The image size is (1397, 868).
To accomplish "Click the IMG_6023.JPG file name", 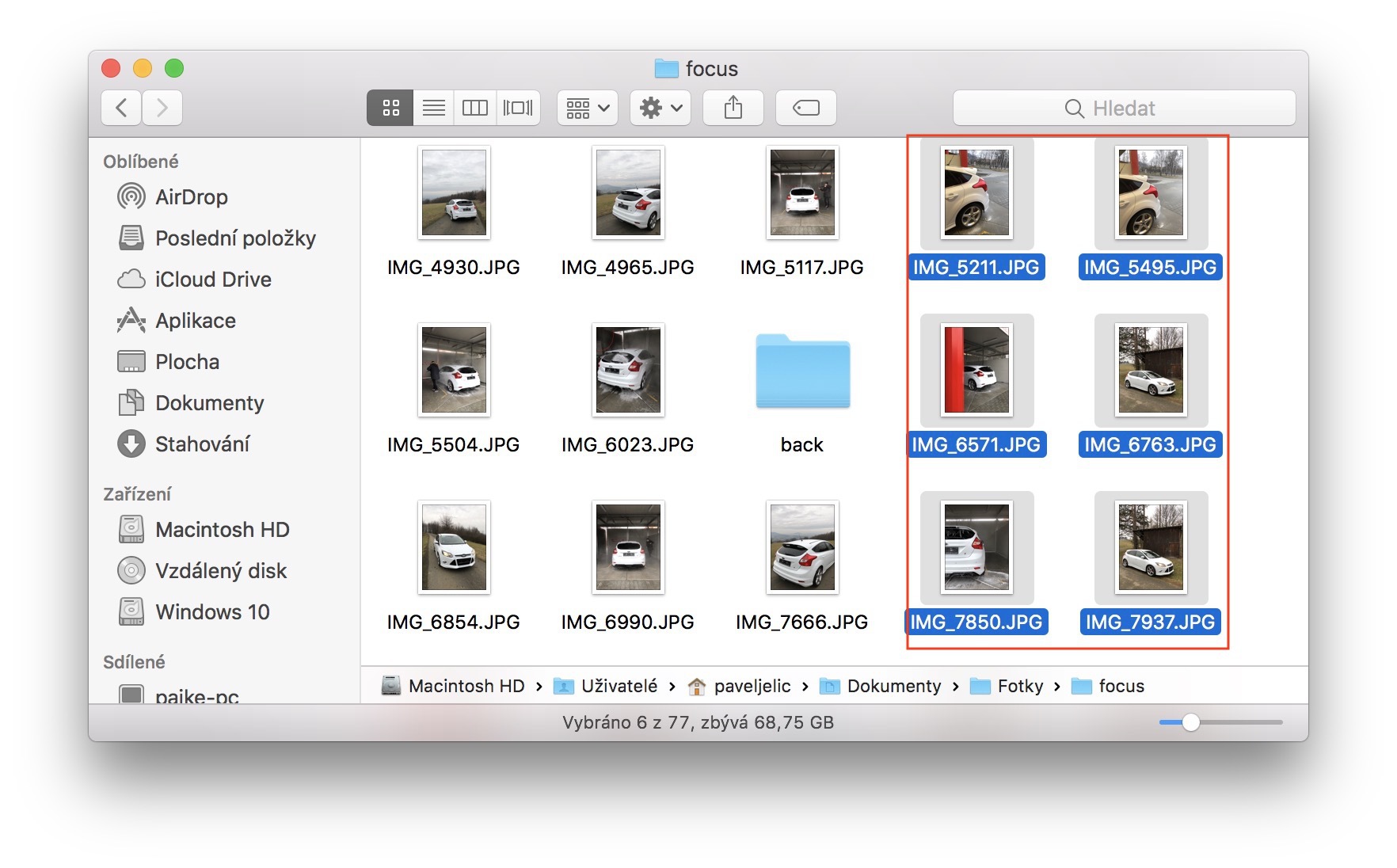I will [628, 445].
